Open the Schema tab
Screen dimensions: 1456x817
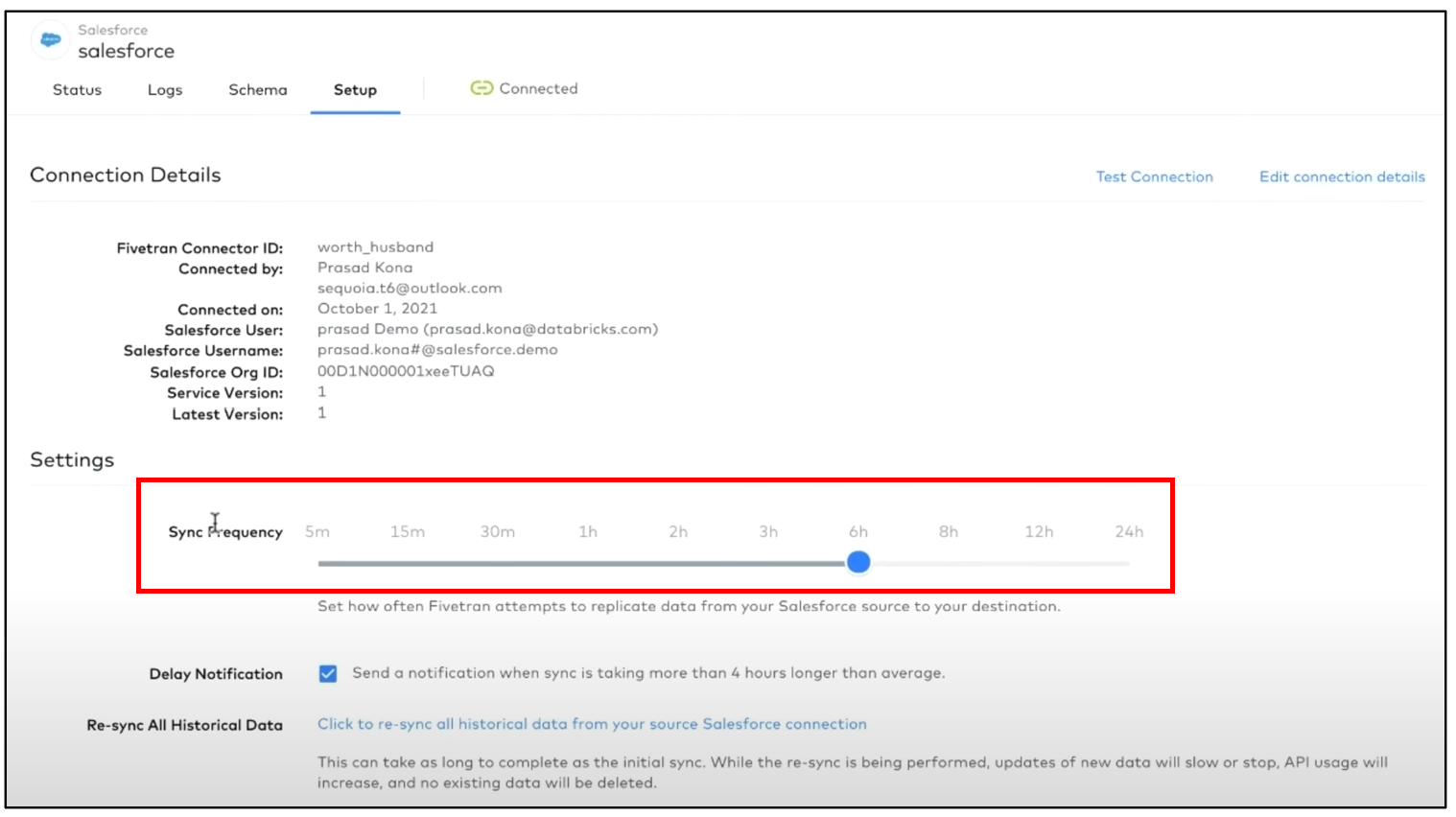pyautogui.click(x=257, y=89)
